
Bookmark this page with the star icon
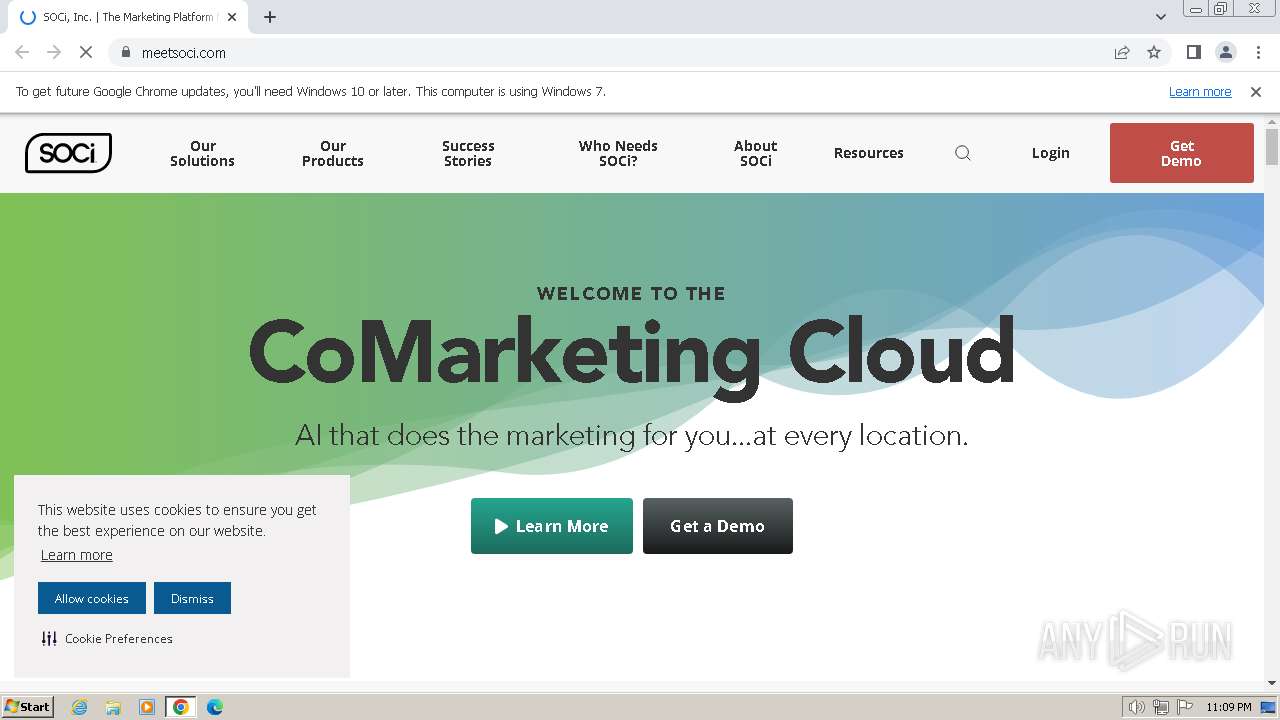pos(1154,53)
